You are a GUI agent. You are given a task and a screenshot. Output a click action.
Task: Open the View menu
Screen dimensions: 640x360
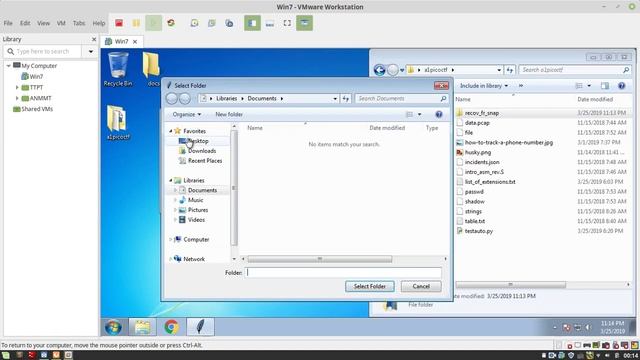(x=43, y=23)
